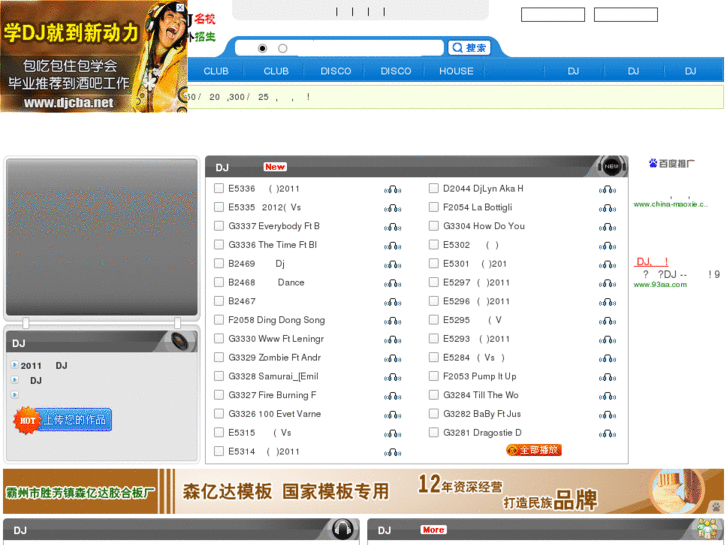
Task: Open G3330 Www Ft Leningr track title
Action: click(276, 339)
